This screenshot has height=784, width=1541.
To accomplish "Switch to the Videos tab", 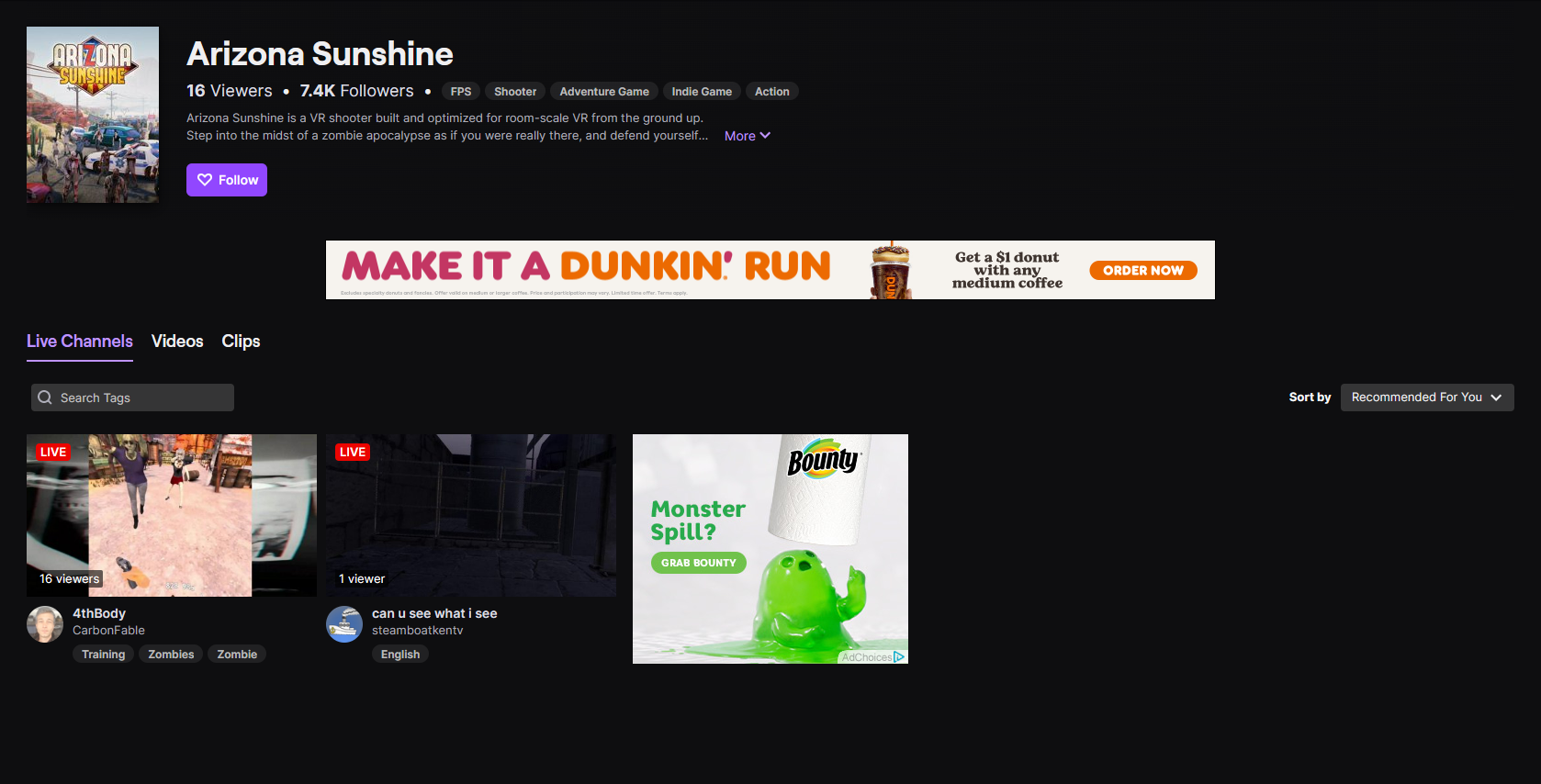I will (x=177, y=342).
